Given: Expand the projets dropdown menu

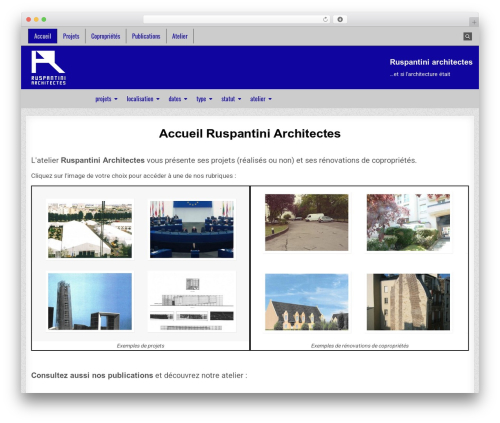Looking at the screenshot, I should click(x=106, y=99).
